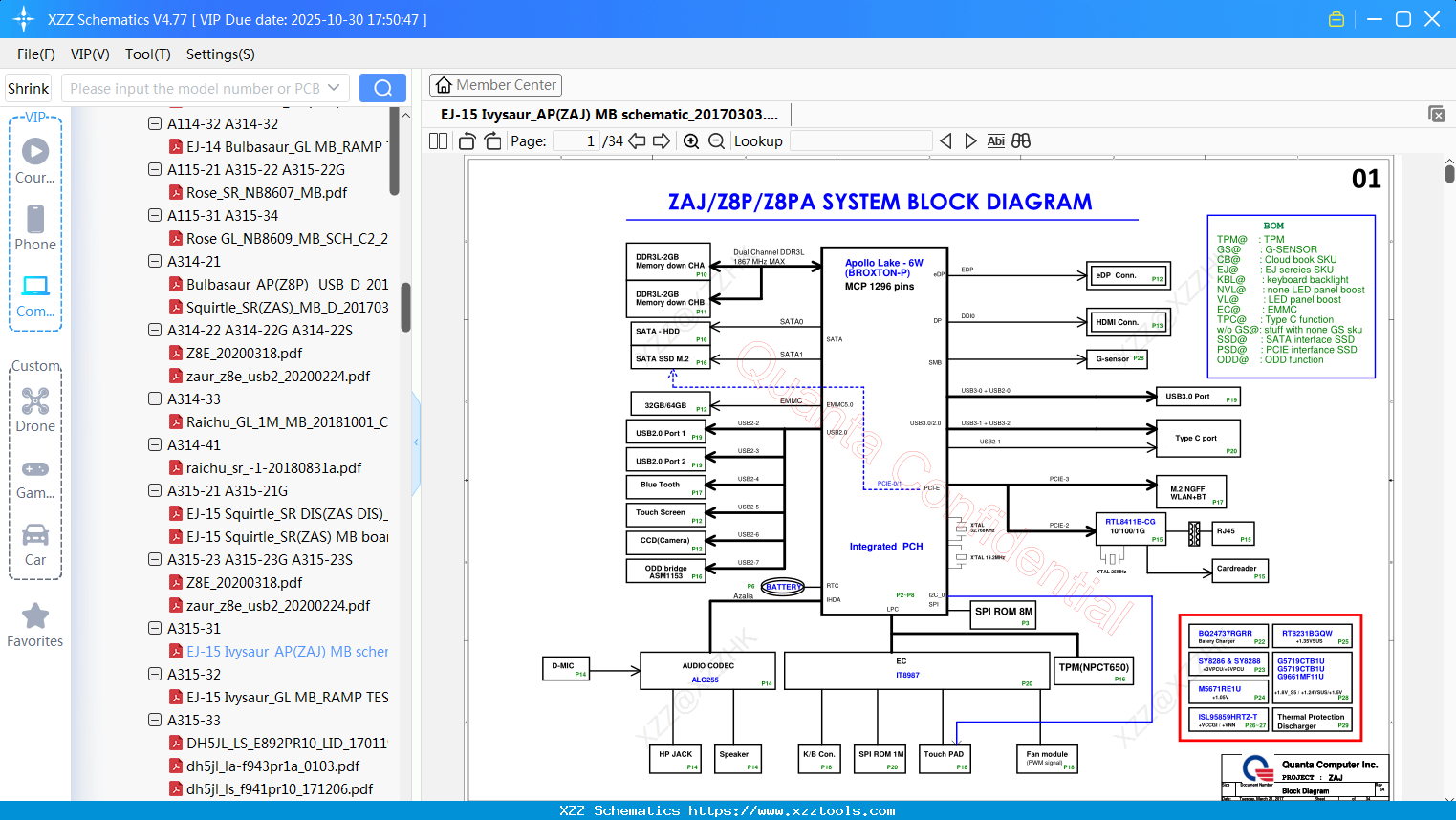
Task: Click the detach window icon at top right of document
Action: (x=1437, y=114)
